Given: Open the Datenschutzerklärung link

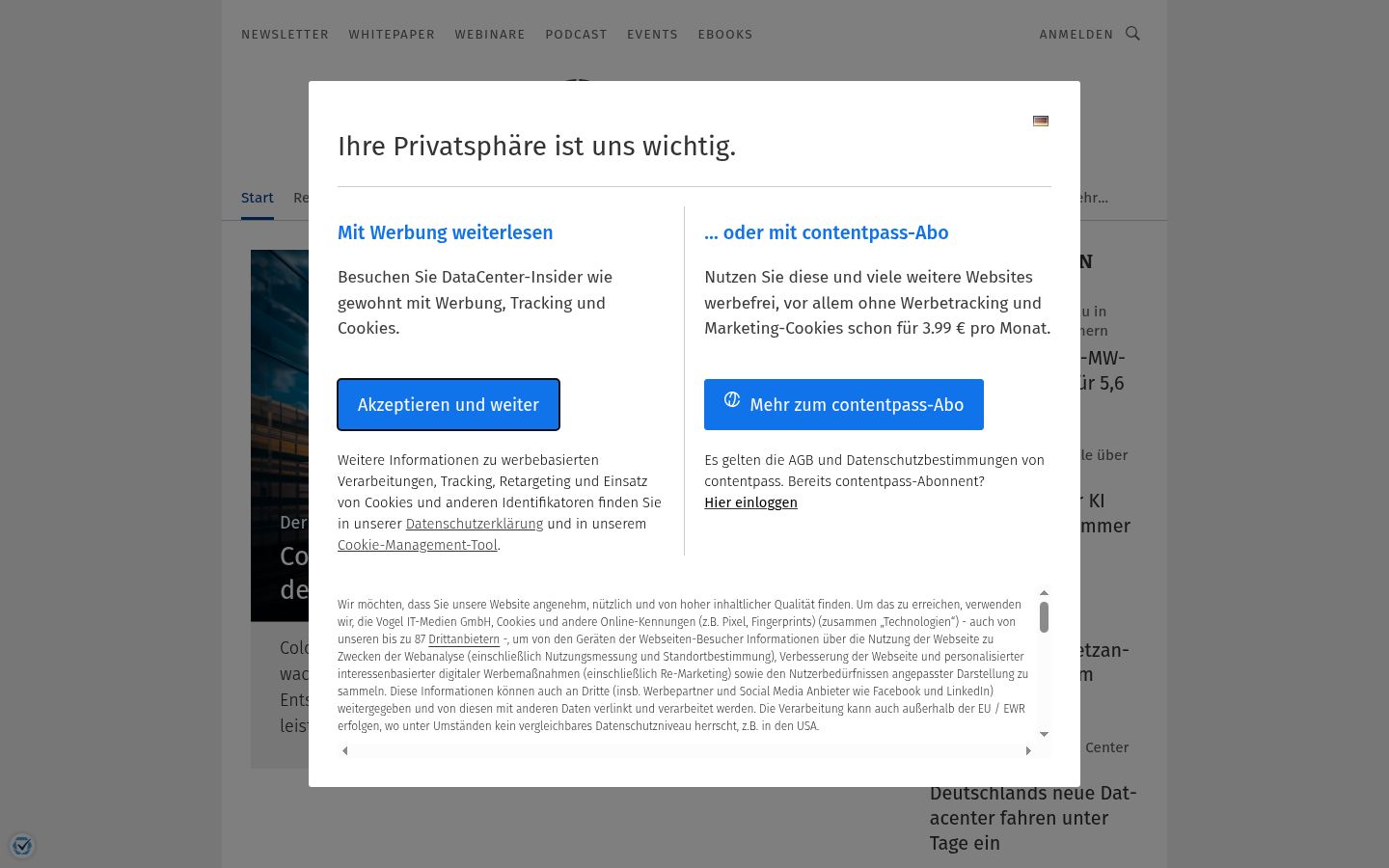Looking at the screenshot, I should click(475, 524).
